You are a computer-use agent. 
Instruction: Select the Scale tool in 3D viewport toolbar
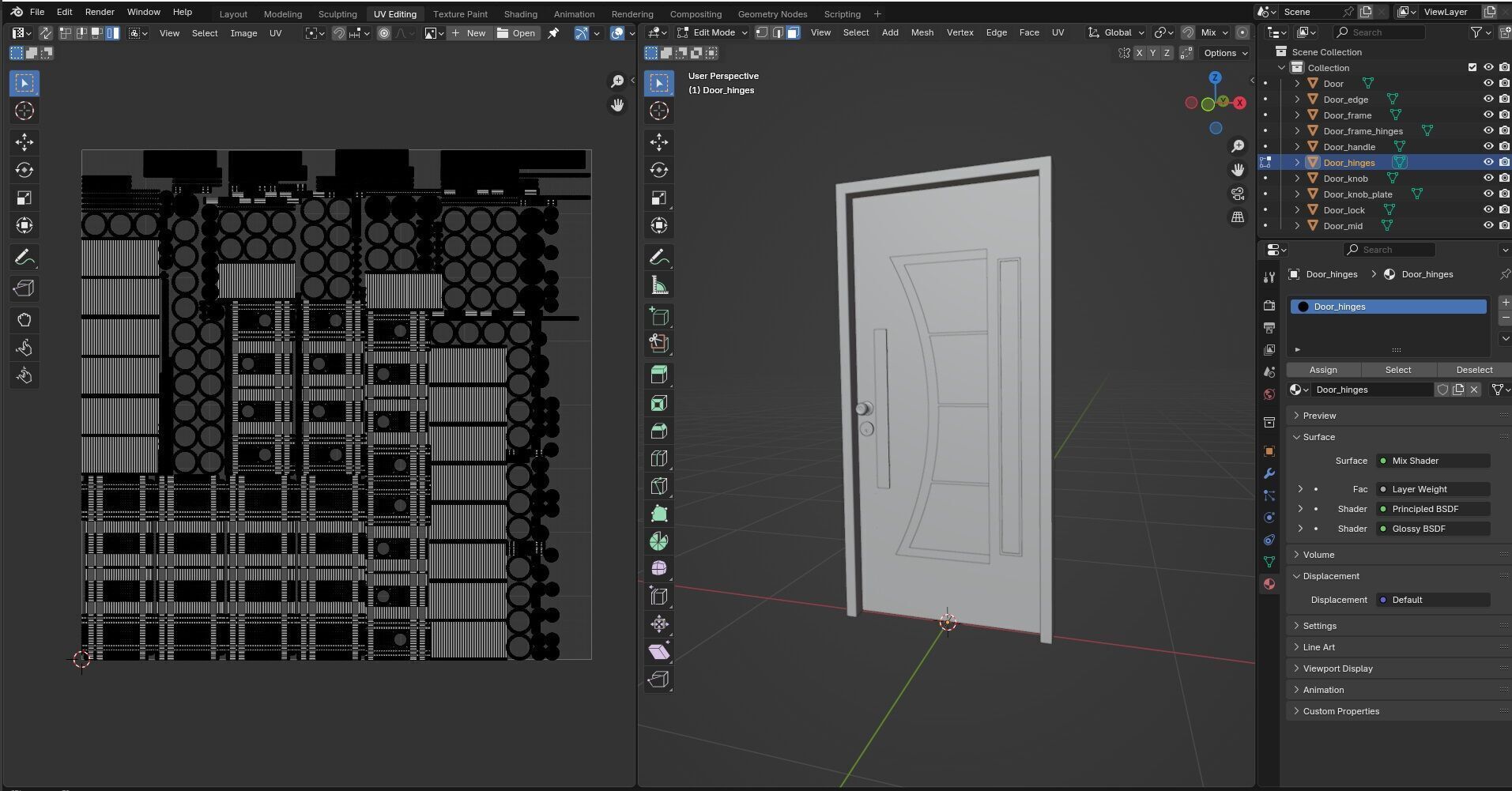point(659,198)
